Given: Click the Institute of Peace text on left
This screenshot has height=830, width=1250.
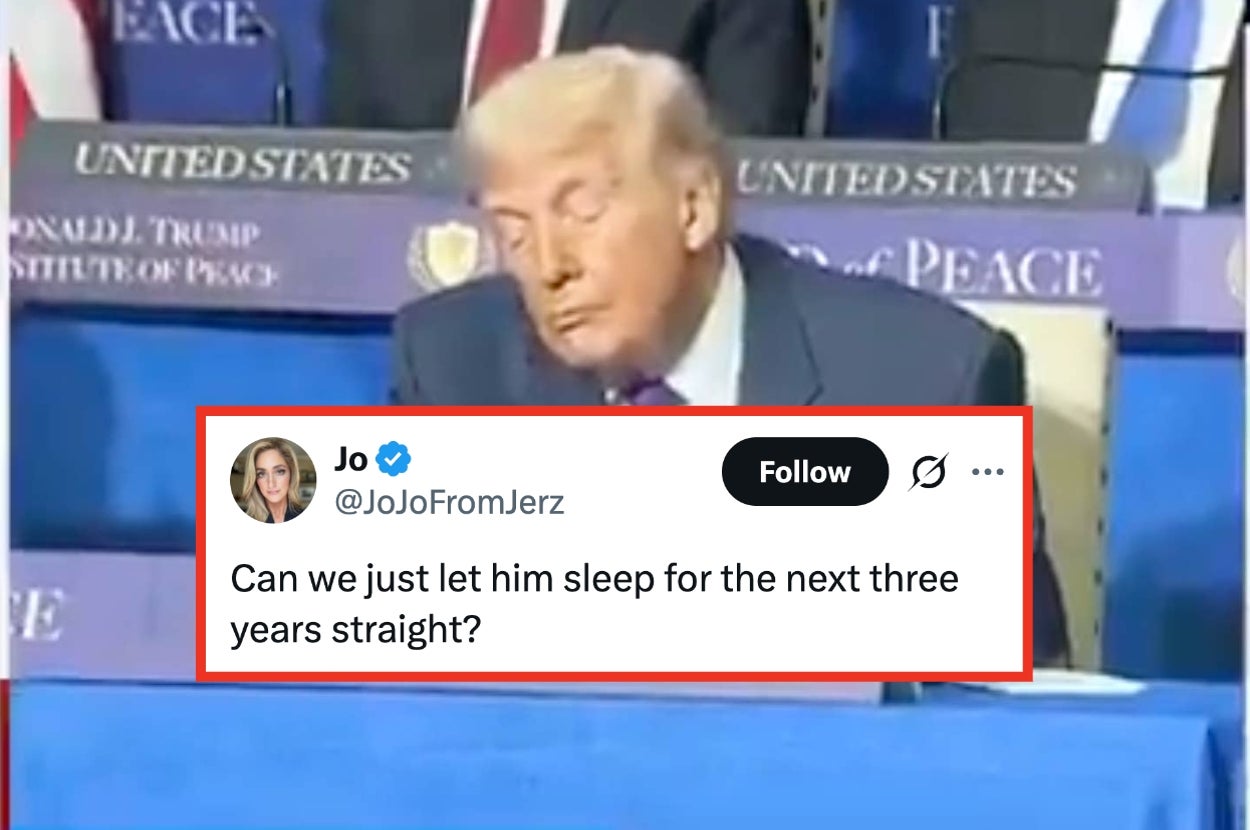Looking at the screenshot, I should click(x=145, y=271).
